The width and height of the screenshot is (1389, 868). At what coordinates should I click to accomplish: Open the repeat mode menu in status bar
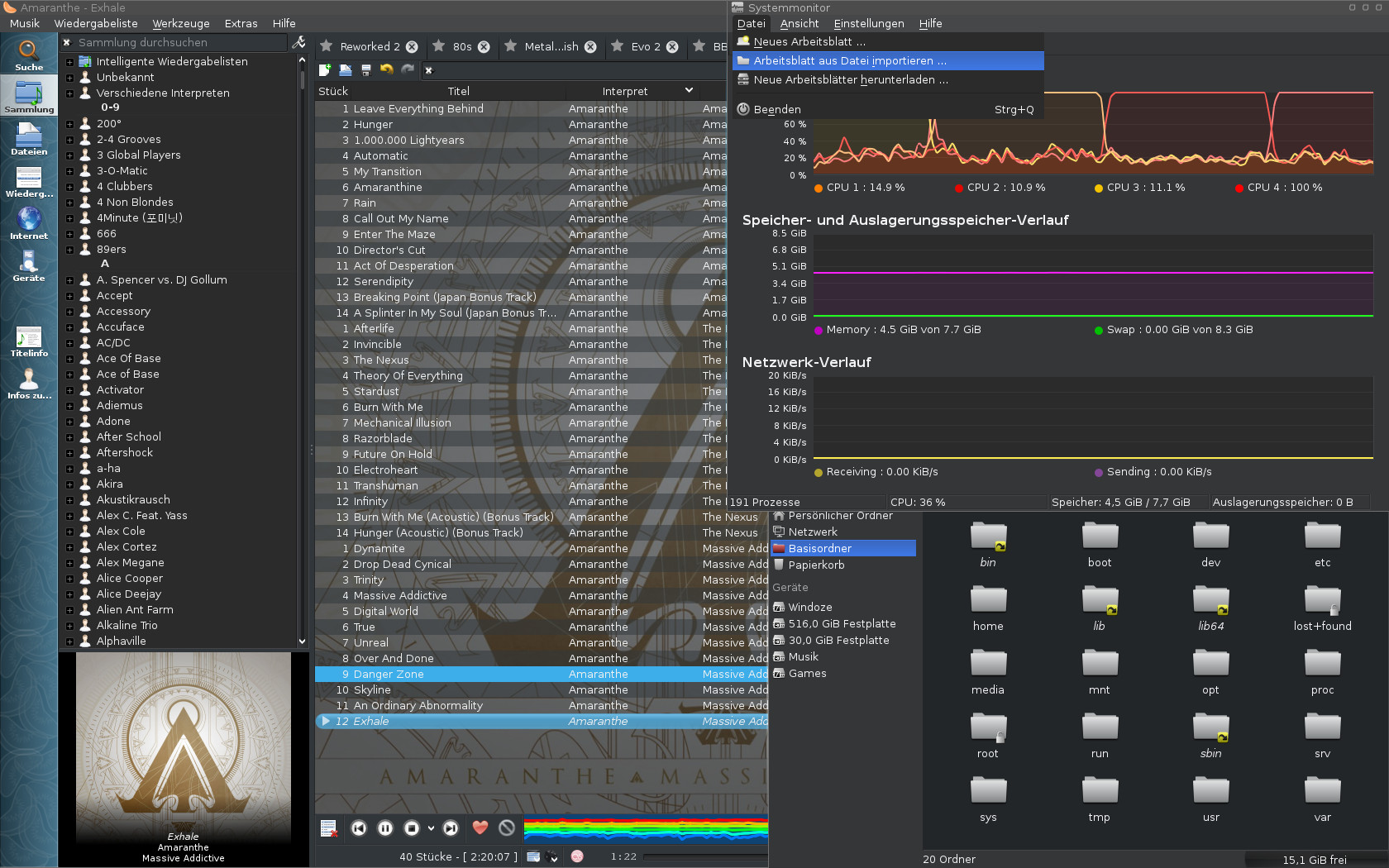[533, 856]
